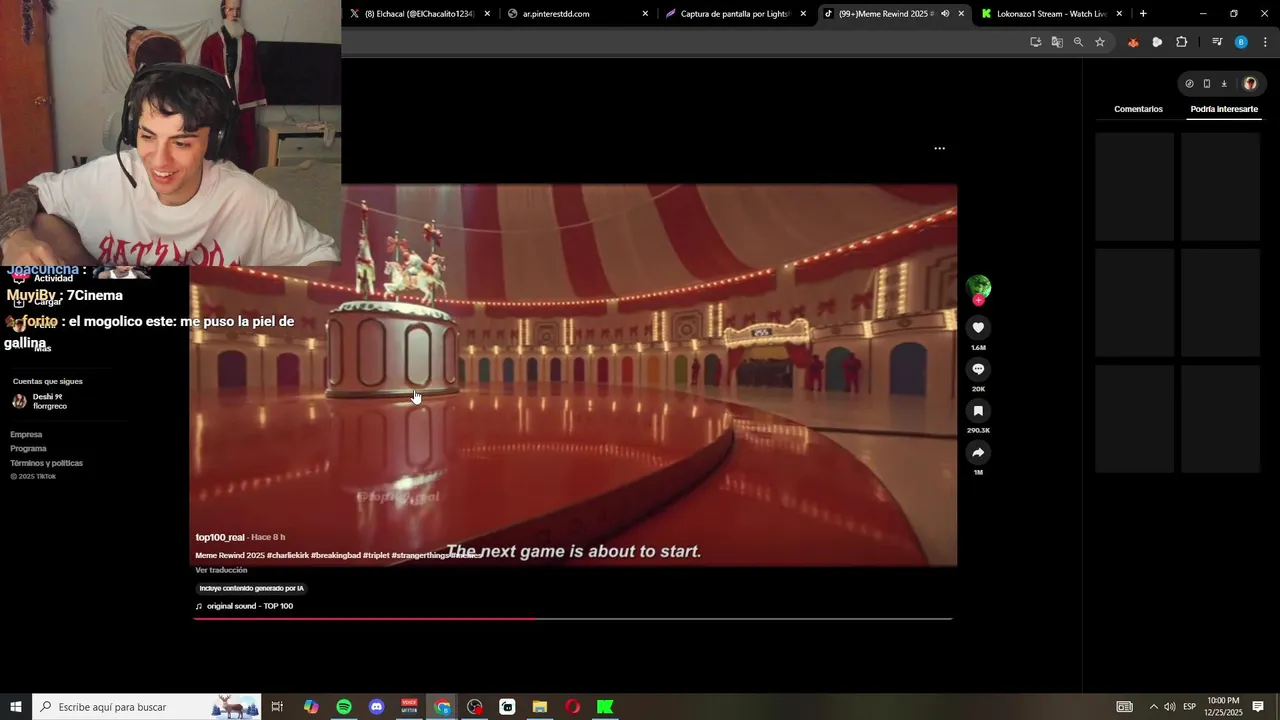Open the media controls music-note icon
The image size is (1280, 720).
pyautogui.click(x=1217, y=42)
